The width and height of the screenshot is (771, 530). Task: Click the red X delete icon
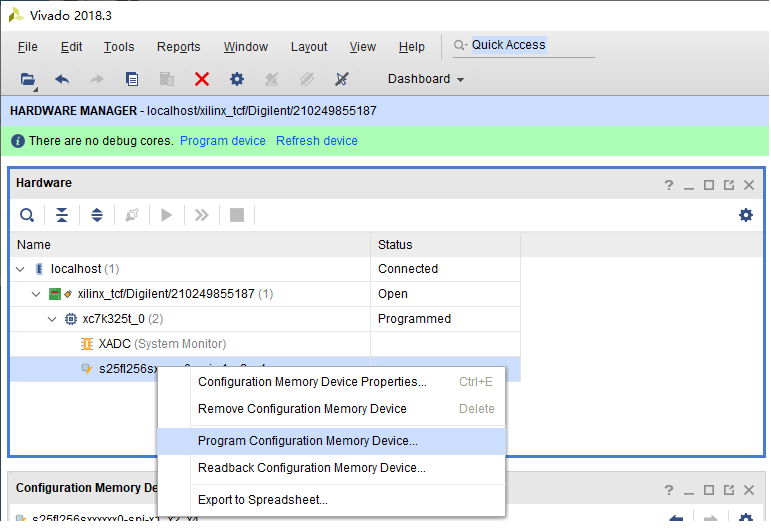pyautogui.click(x=202, y=79)
